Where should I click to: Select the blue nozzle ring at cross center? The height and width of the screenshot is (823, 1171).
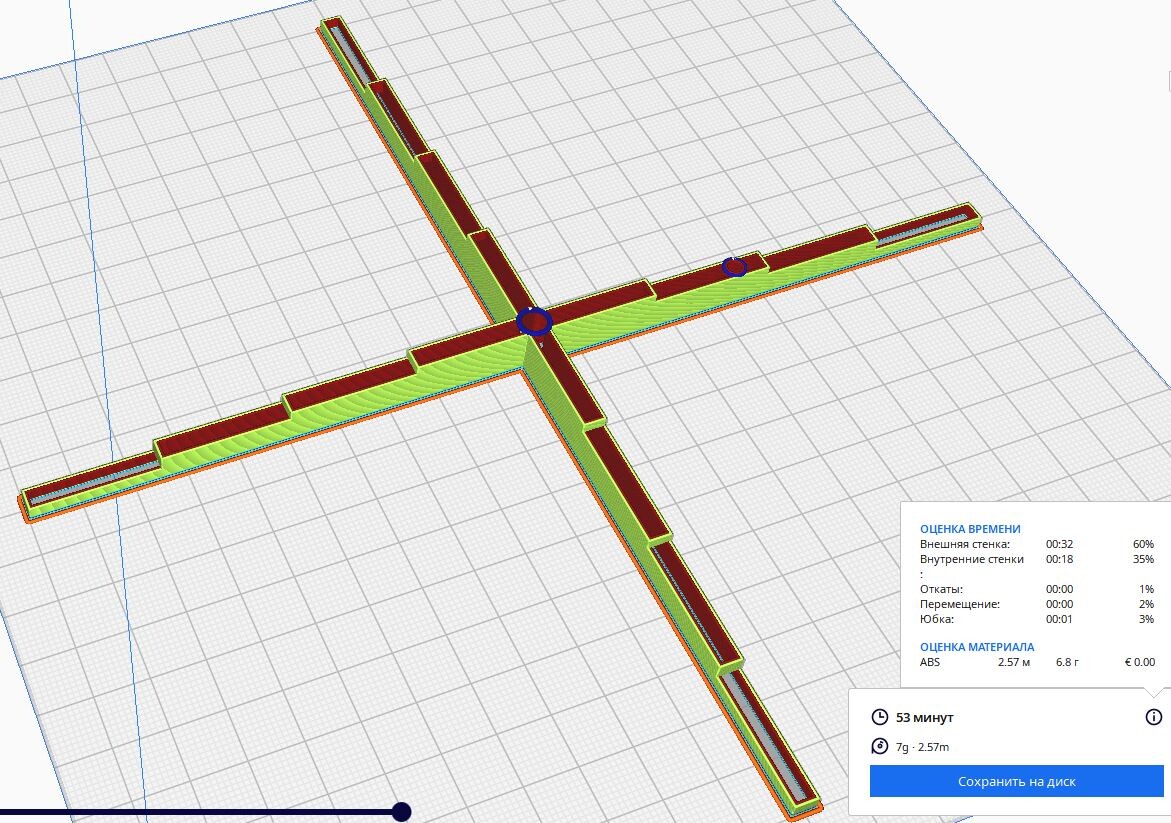click(x=534, y=322)
